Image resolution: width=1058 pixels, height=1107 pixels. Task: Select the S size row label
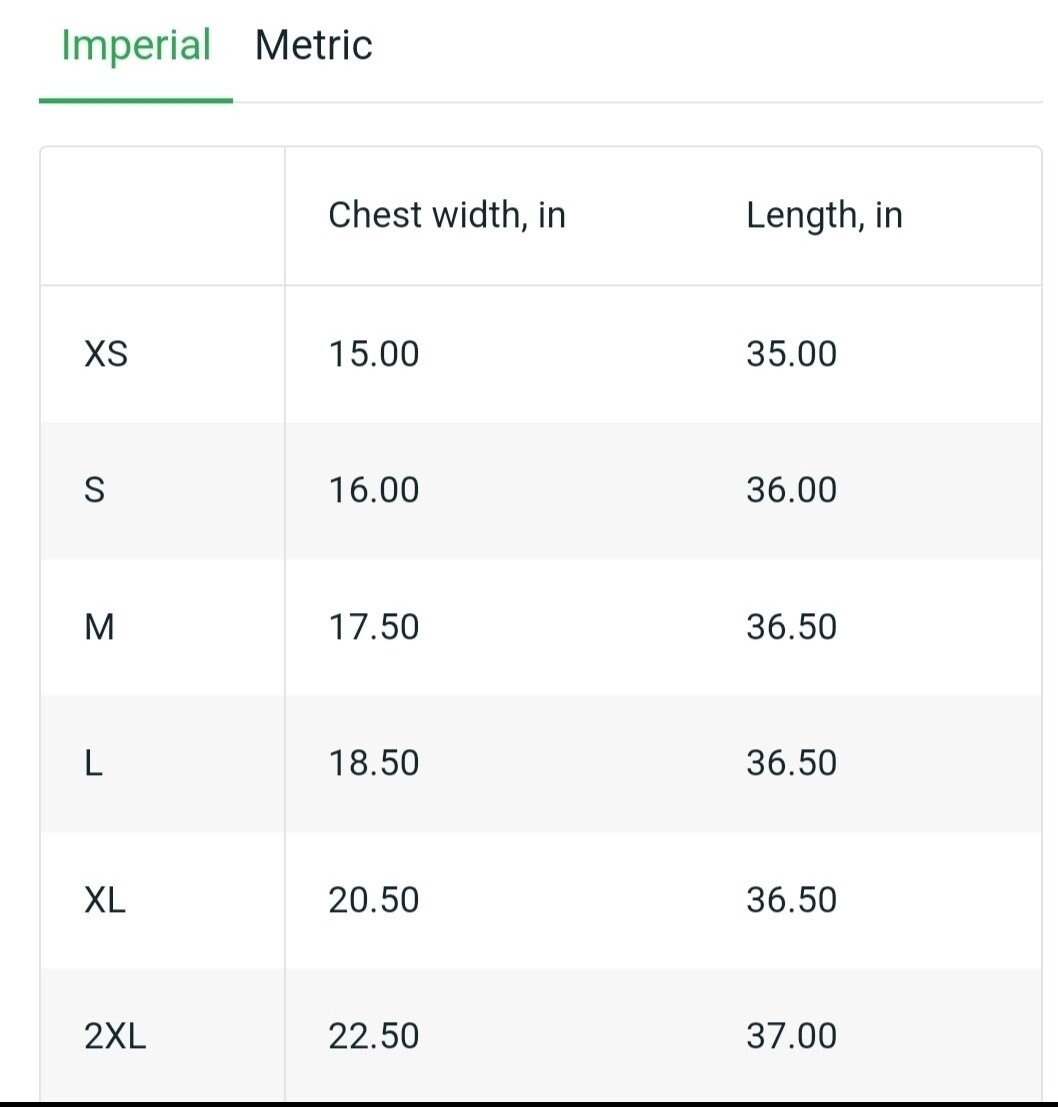(x=95, y=490)
